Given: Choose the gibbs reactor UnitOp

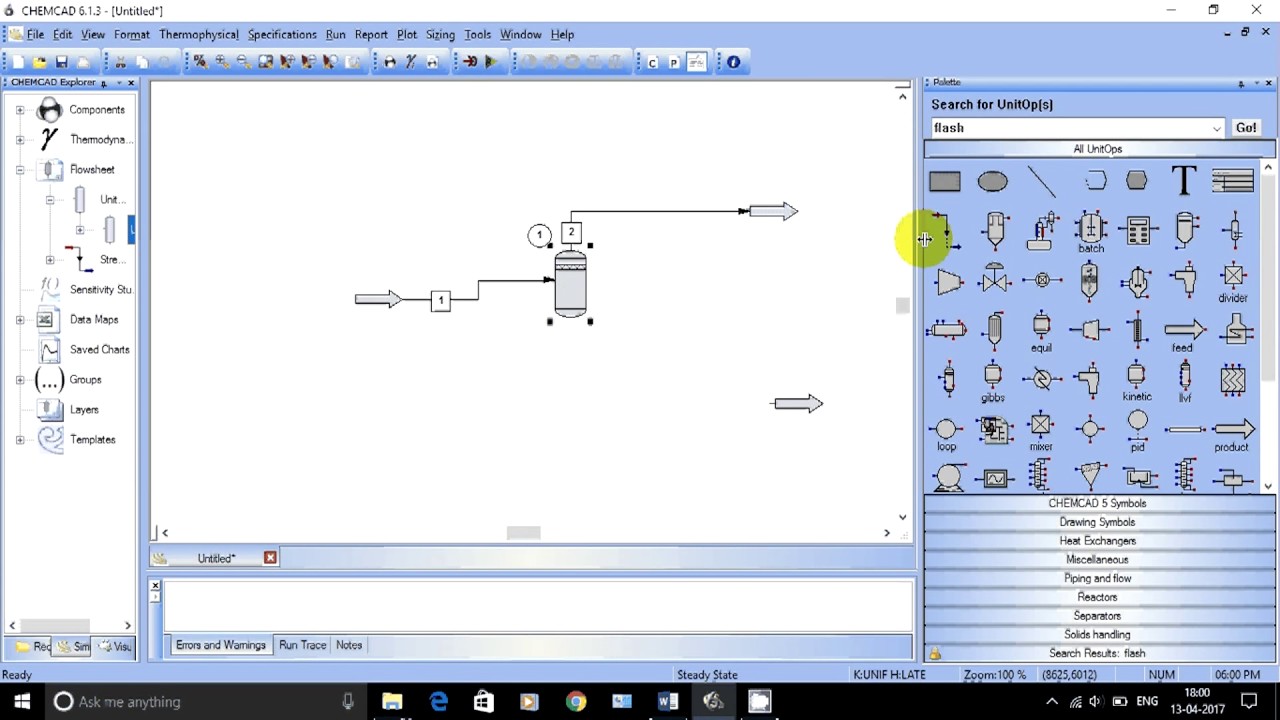Looking at the screenshot, I should 992,383.
